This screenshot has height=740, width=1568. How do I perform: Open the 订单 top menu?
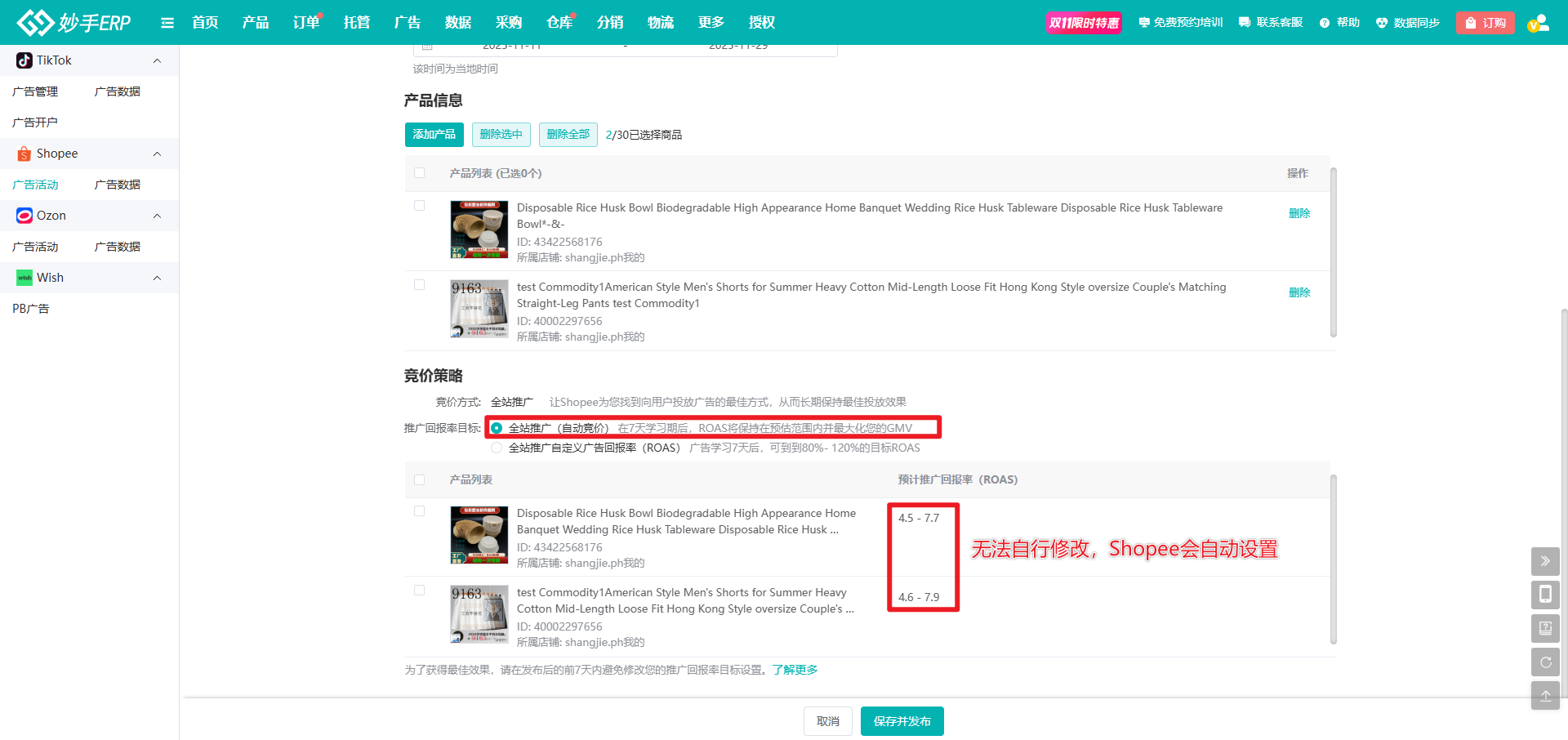pyautogui.click(x=306, y=23)
